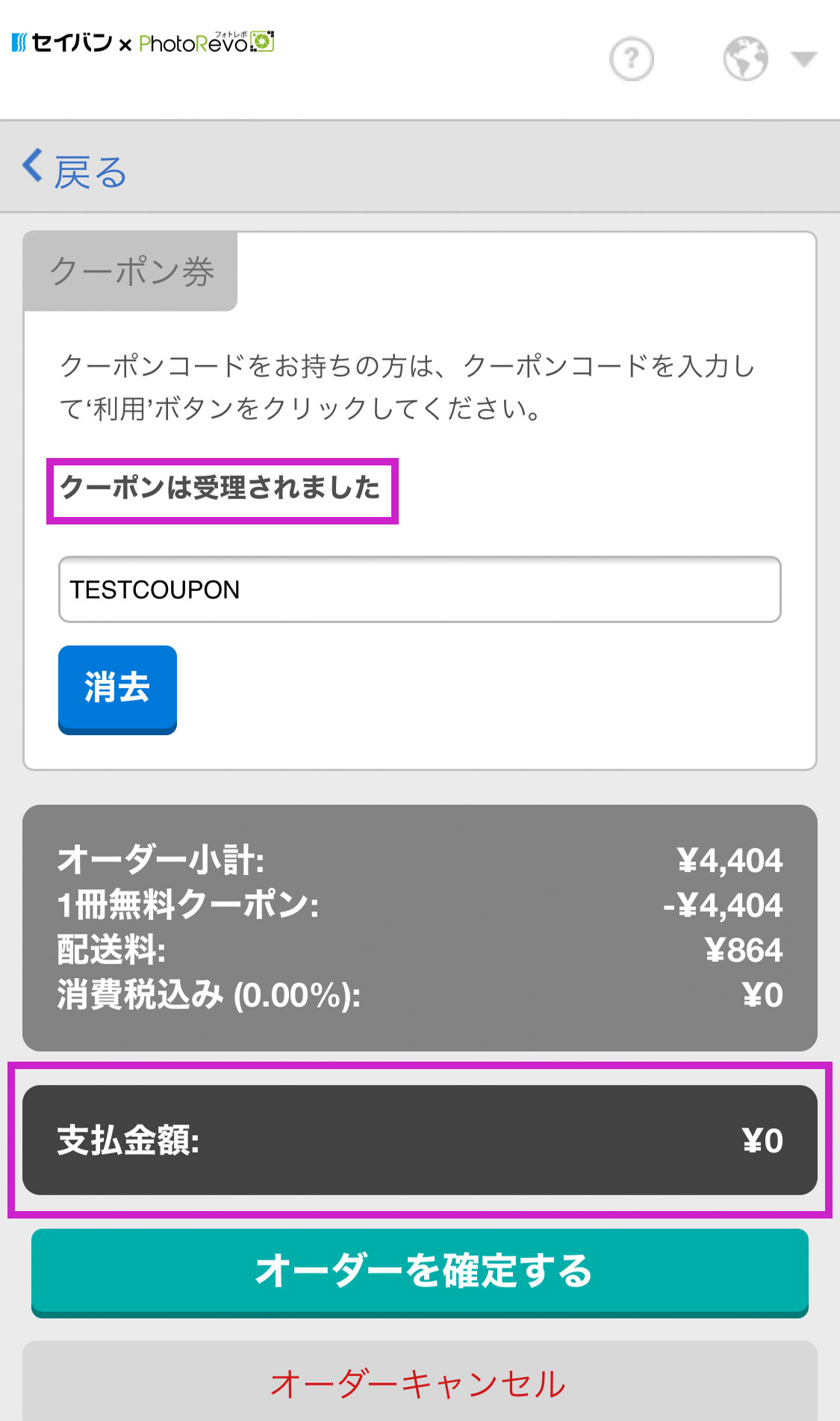Click the 配送料 ¥864 shipping line
Image resolution: width=840 pixels, height=1421 pixels.
[x=420, y=950]
